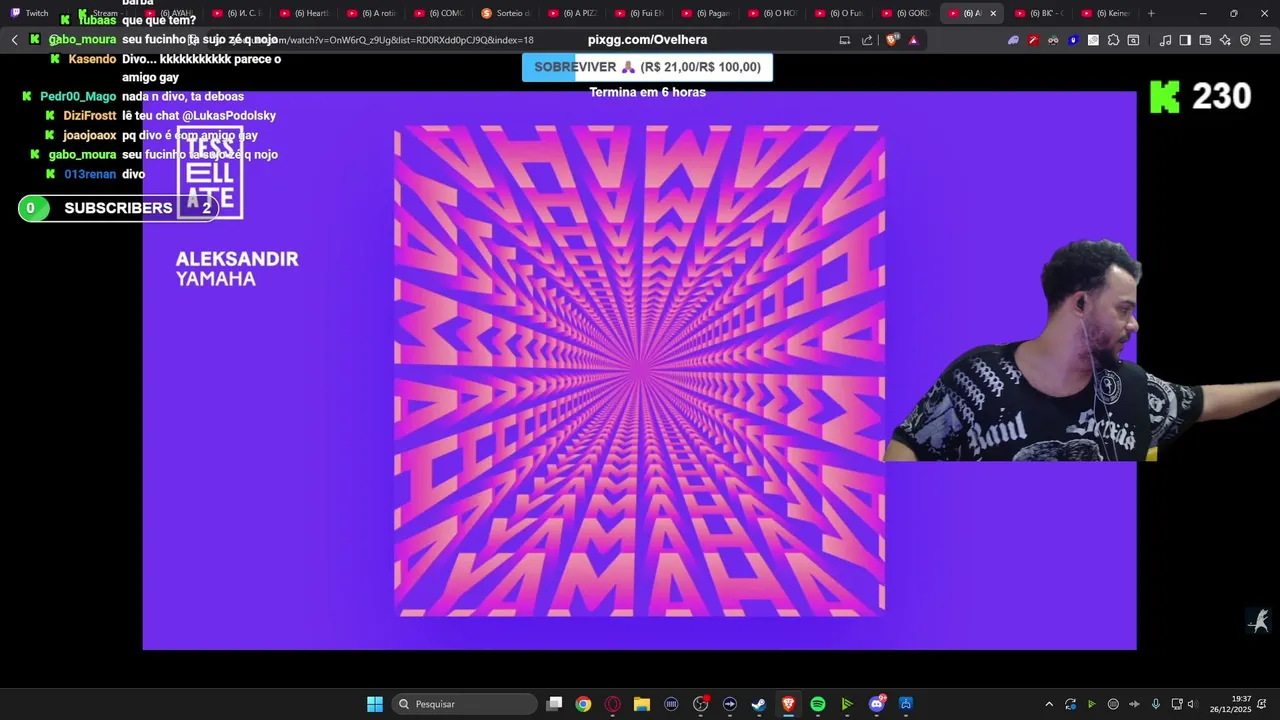Click the share page icon in address bar

point(867,40)
